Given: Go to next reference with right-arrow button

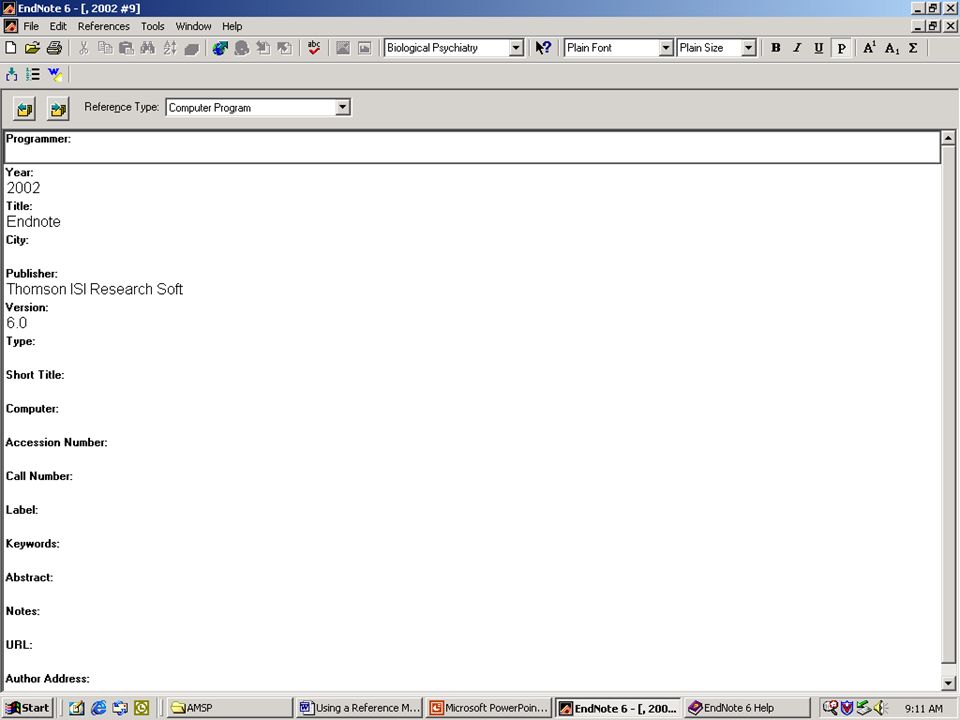Looking at the screenshot, I should 58,109.
